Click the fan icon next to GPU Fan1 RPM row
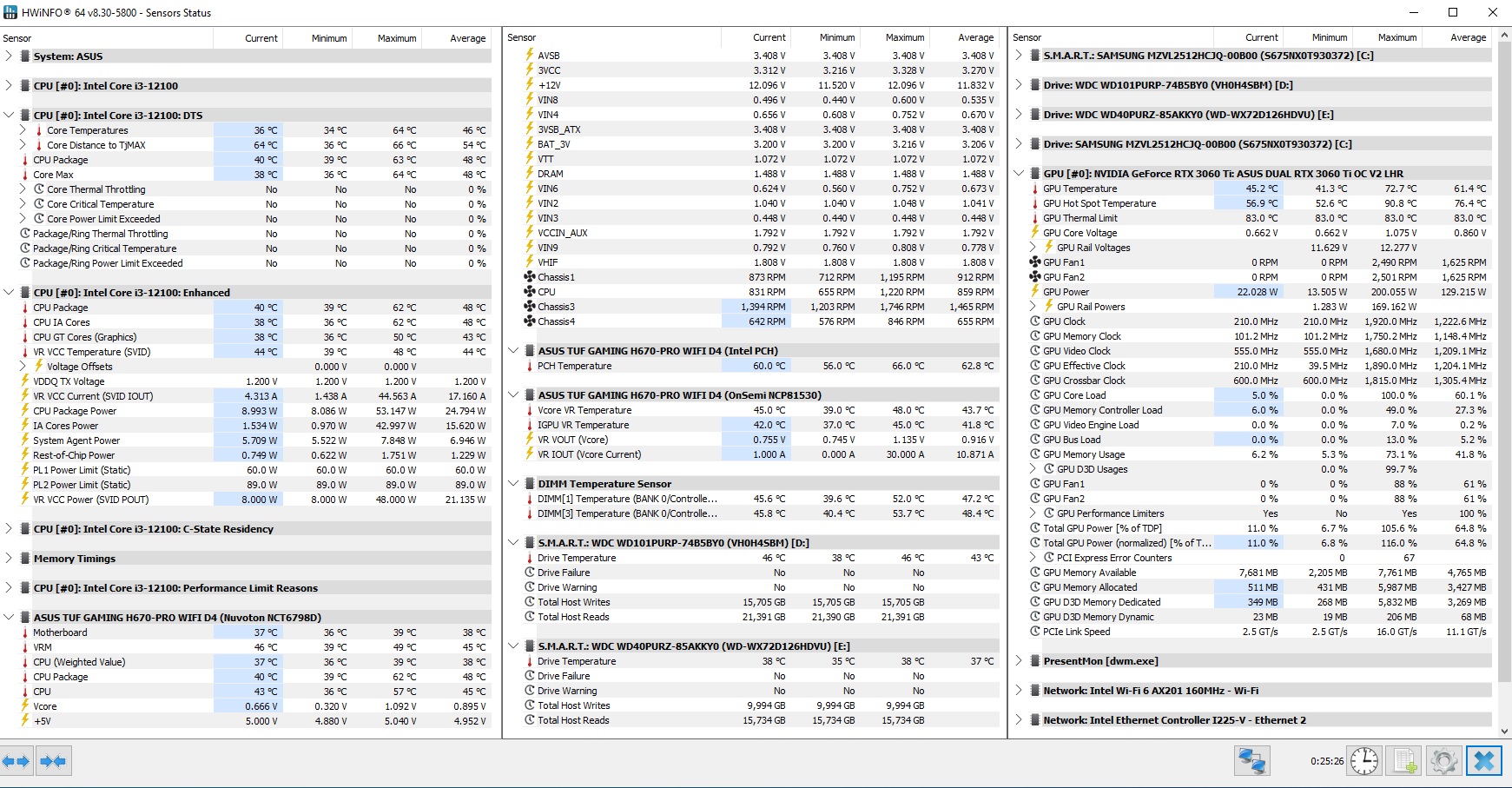The height and width of the screenshot is (788, 1512). click(1035, 262)
